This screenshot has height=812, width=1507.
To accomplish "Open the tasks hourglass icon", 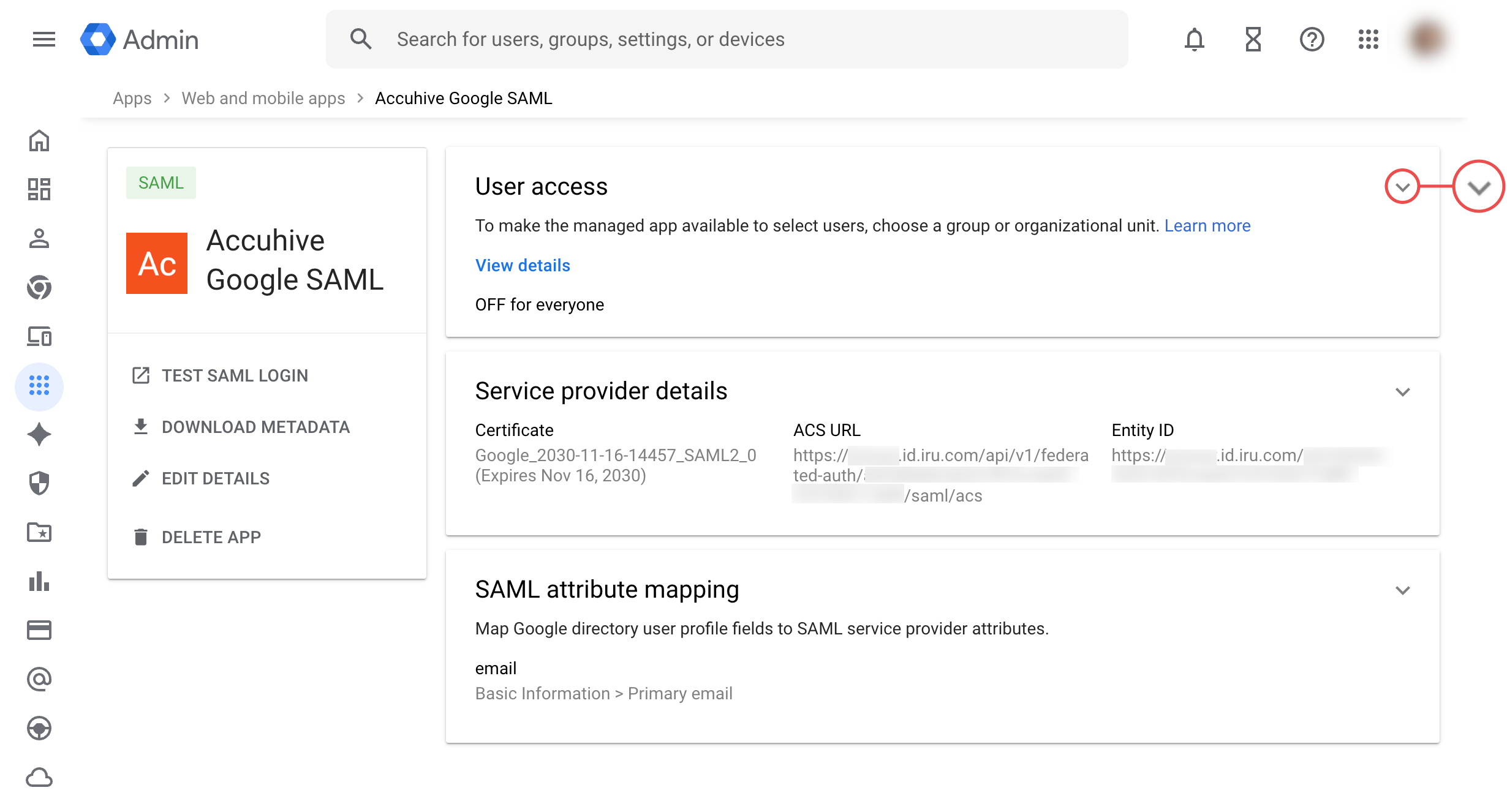I will (x=1253, y=40).
